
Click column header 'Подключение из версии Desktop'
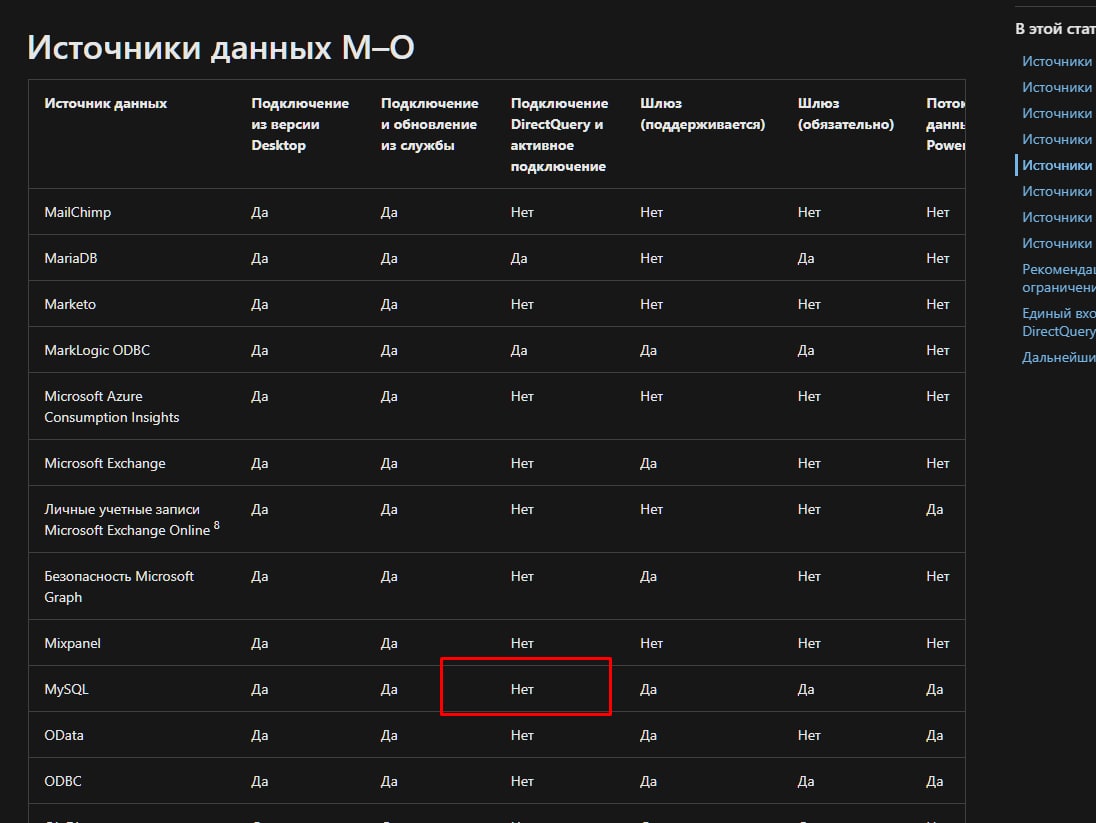click(300, 124)
